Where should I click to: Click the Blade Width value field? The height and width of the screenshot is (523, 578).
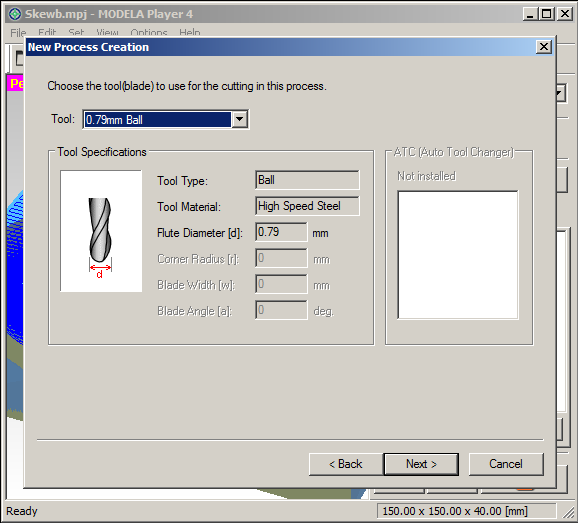point(281,284)
